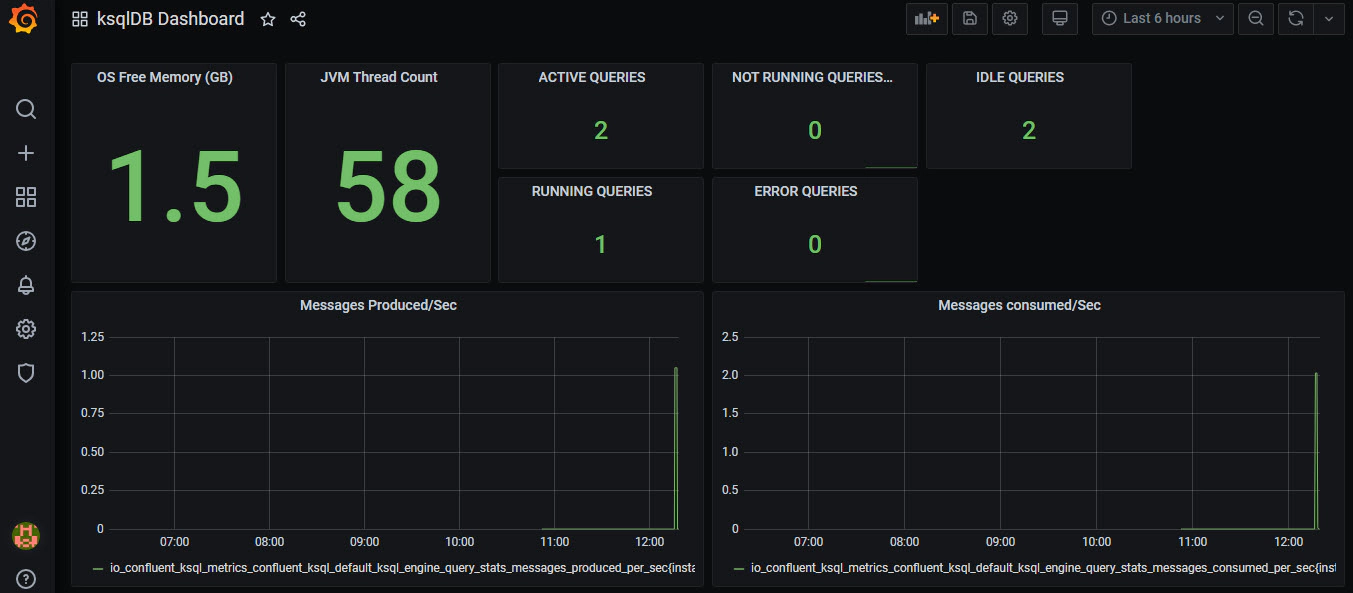Zoom out the time range
This screenshot has width=1353, height=593.
pos(1256,18)
